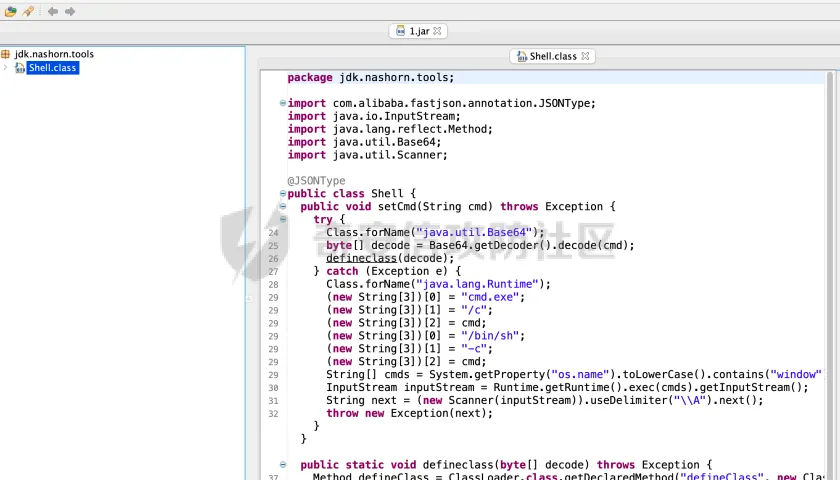Click the "/c" string literal
The height and width of the screenshot is (480, 840).
click(474, 310)
